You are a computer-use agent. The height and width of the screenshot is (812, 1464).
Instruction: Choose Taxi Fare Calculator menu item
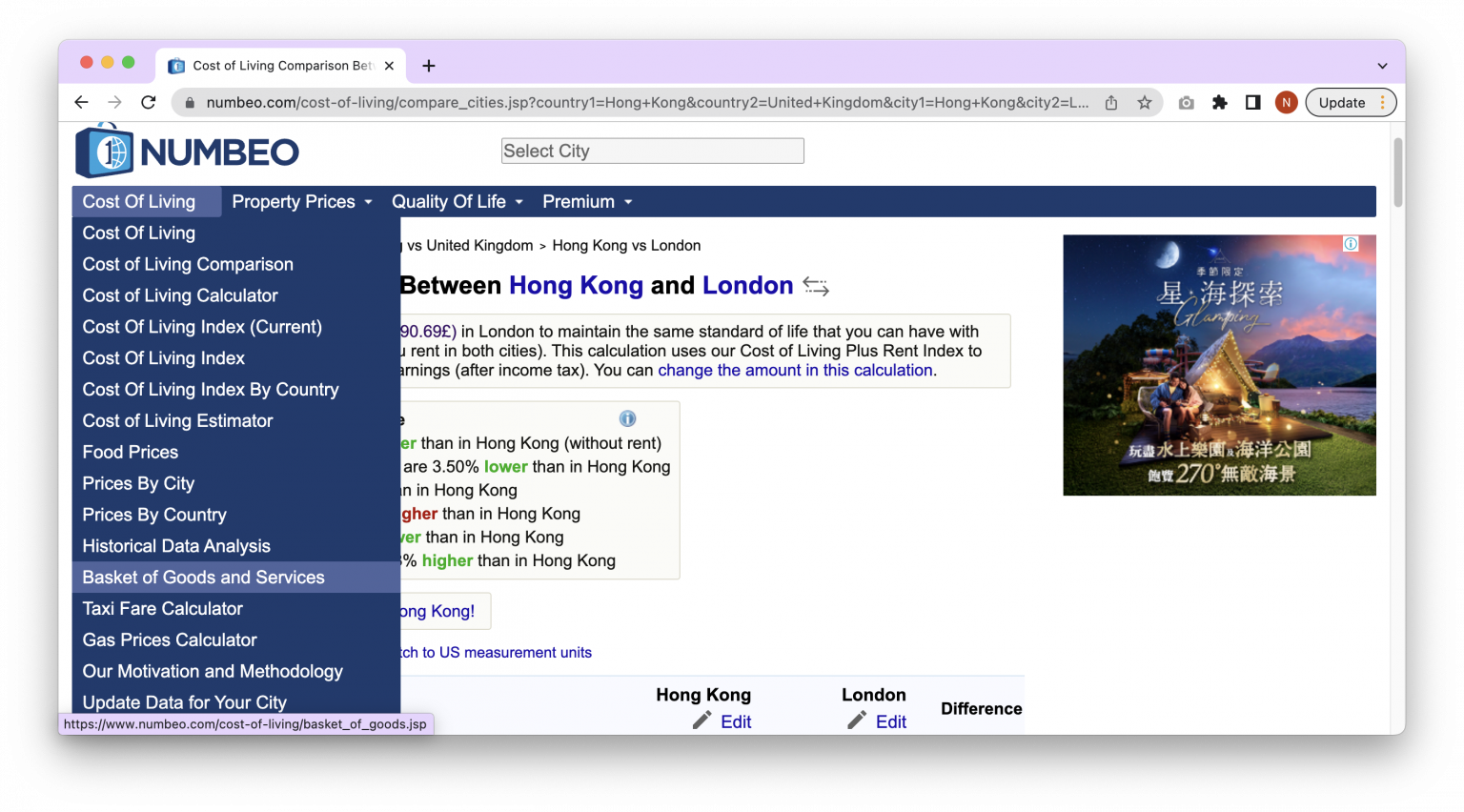[x=162, y=609]
